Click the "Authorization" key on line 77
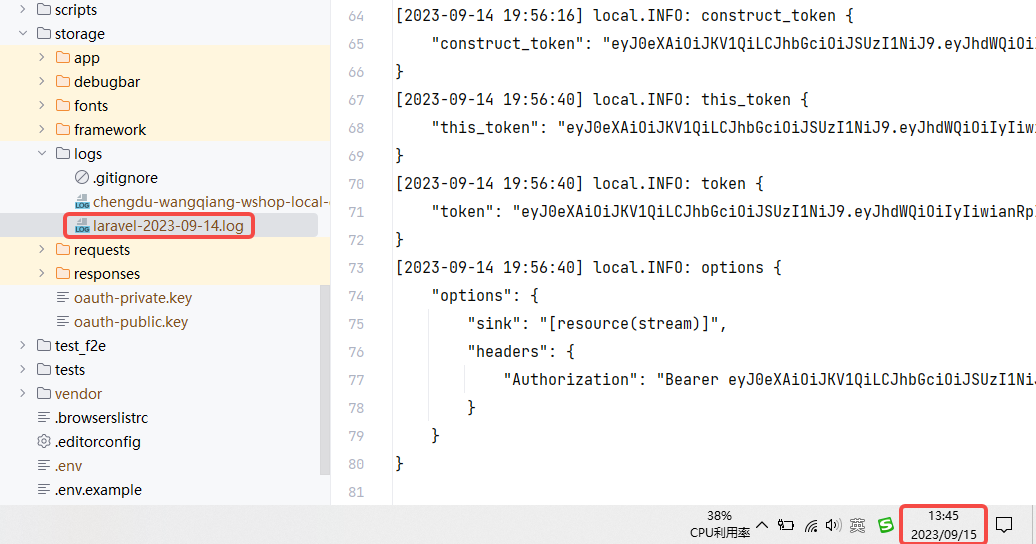 tap(570, 379)
